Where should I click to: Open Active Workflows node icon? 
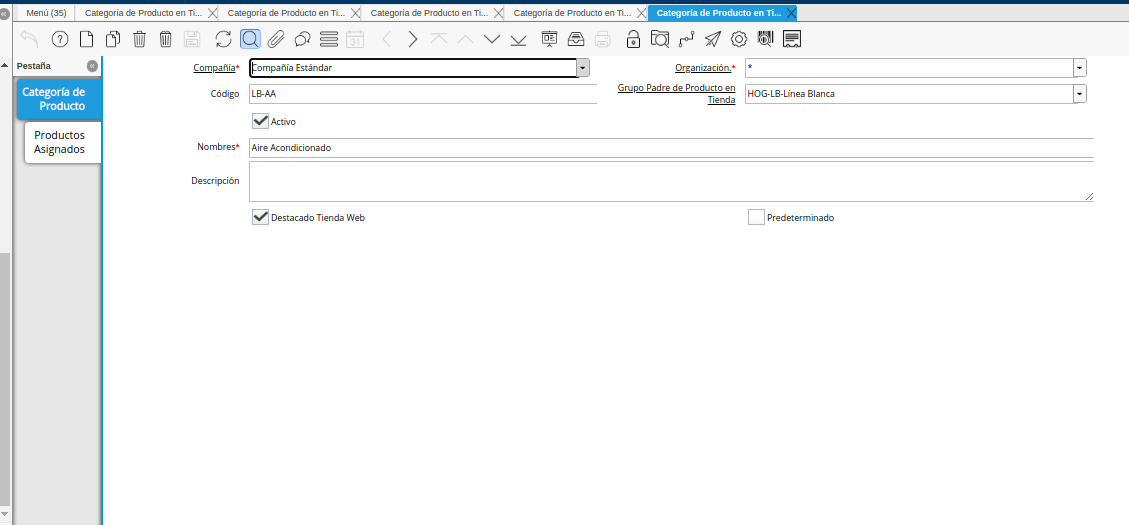(x=686, y=39)
